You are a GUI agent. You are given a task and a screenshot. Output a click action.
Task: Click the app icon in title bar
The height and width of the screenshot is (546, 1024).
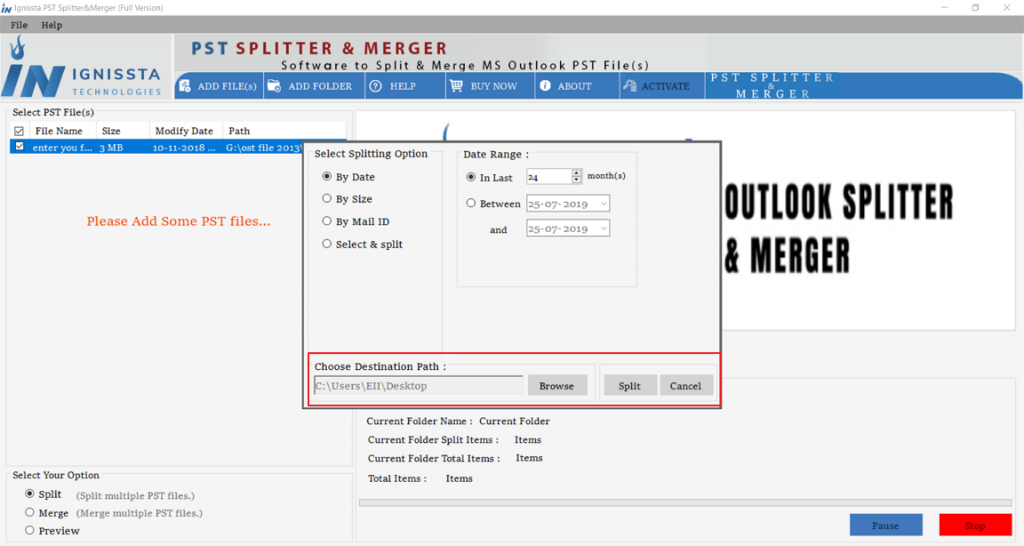pyautogui.click(x=6, y=8)
